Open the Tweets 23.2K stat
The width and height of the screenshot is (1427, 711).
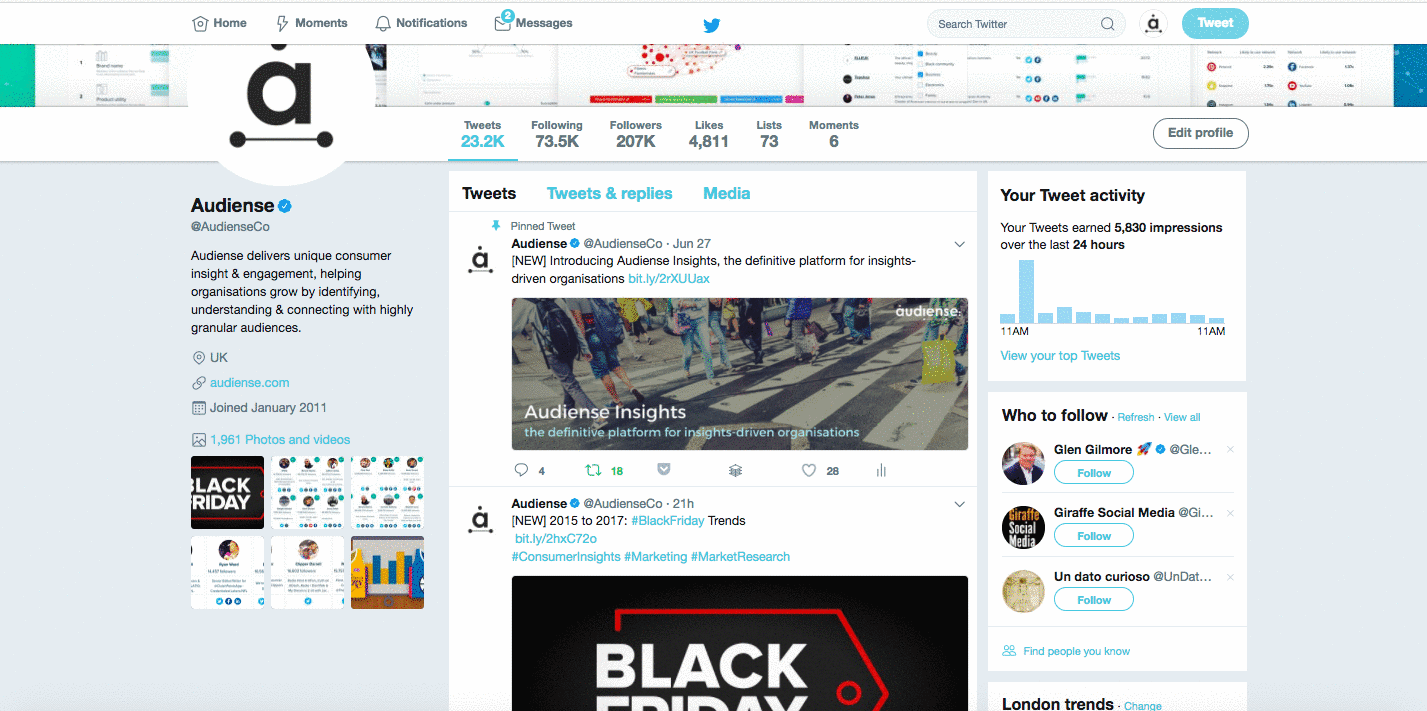483,134
